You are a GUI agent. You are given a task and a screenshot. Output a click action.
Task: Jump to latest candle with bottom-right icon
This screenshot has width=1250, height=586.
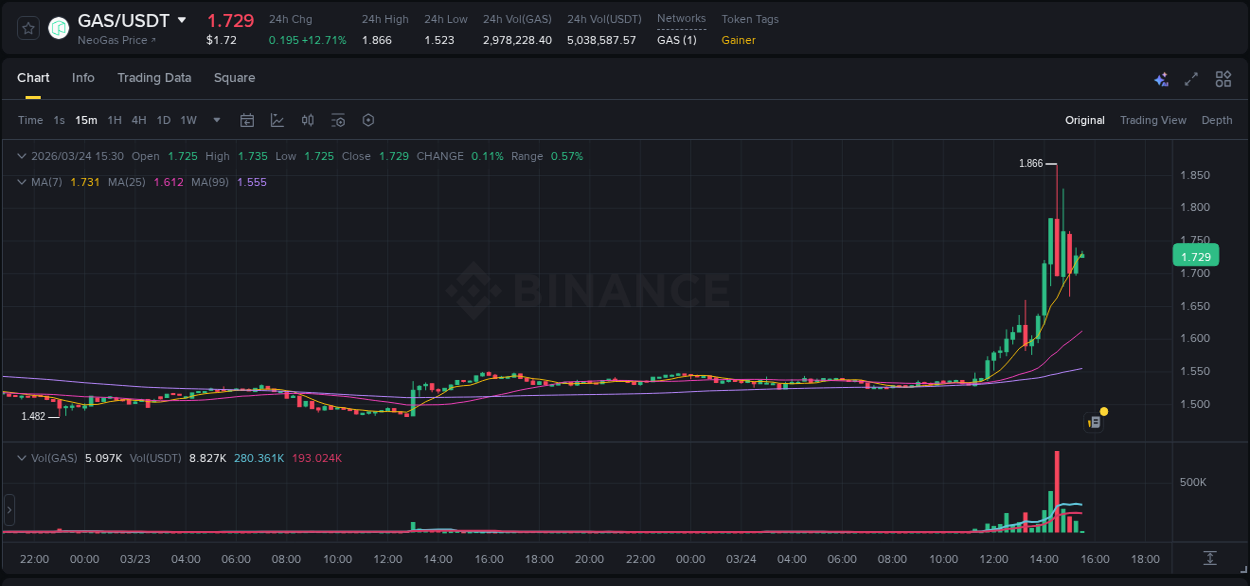point(1210,557)
